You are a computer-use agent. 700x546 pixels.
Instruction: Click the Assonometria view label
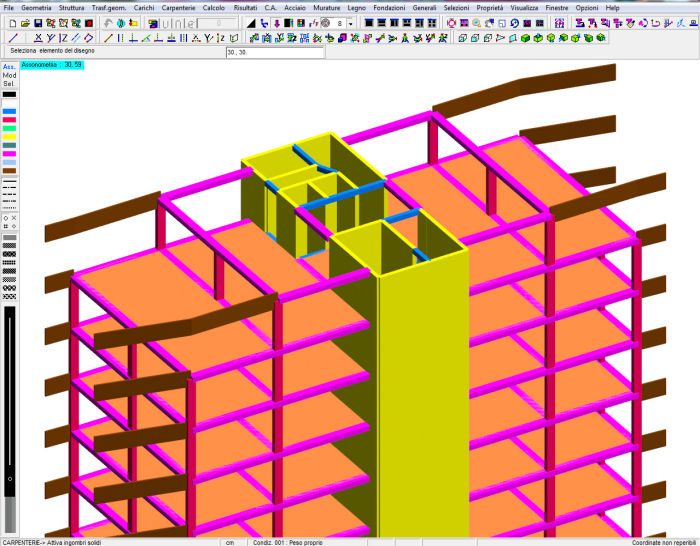[x=52, y=64]
